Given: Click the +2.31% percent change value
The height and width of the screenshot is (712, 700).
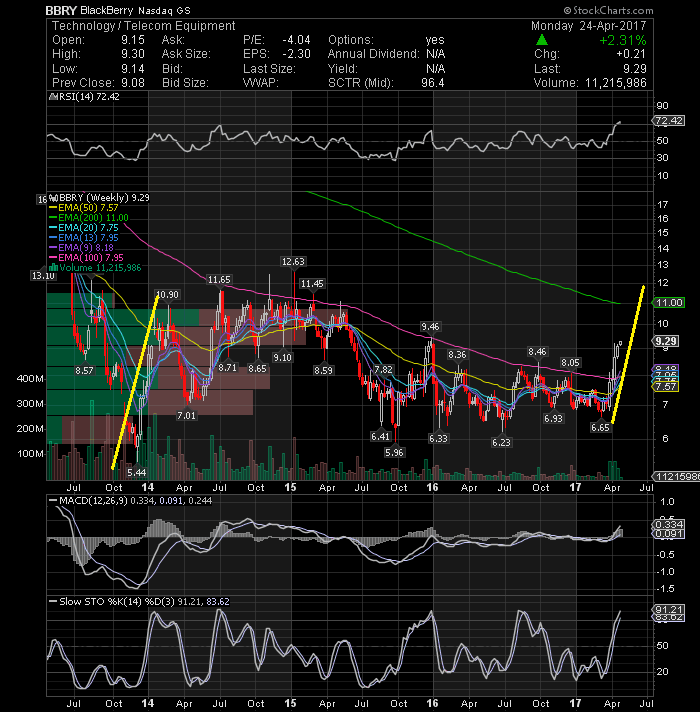Looking at the screenshot, I should [622, 40].
